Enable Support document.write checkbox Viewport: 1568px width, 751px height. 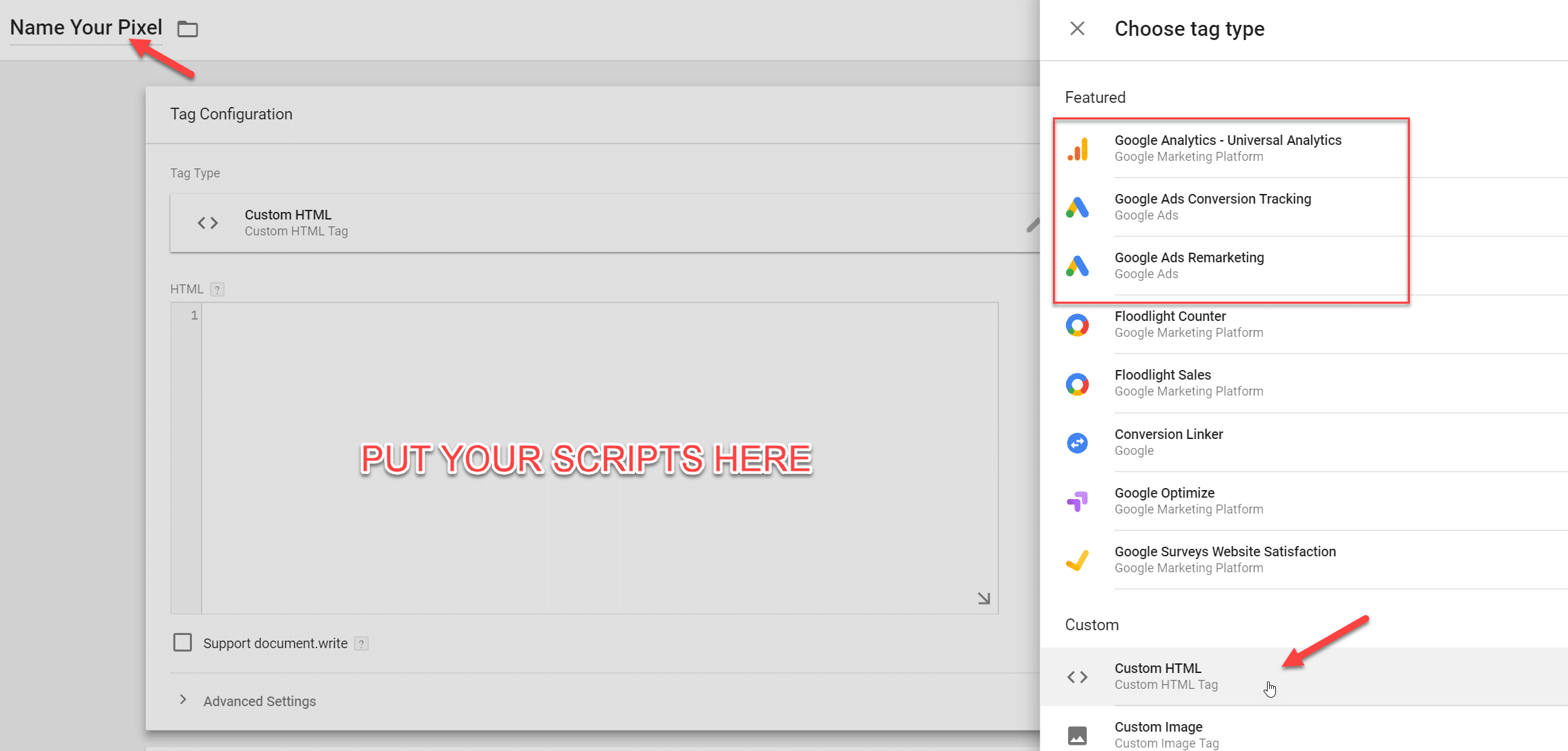pyautogui.click(x=183, y=643)
